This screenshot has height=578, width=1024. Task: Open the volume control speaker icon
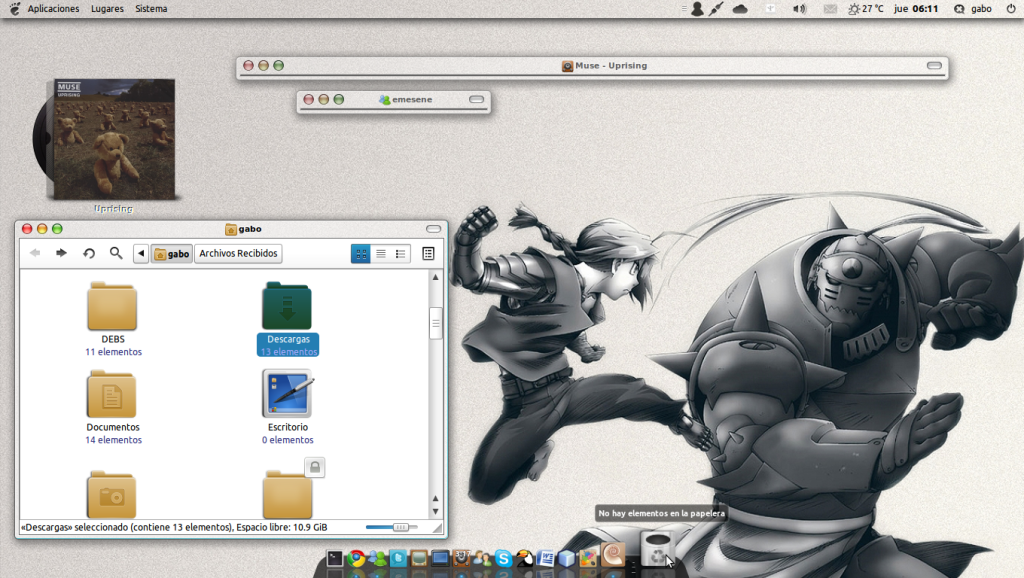799,8
